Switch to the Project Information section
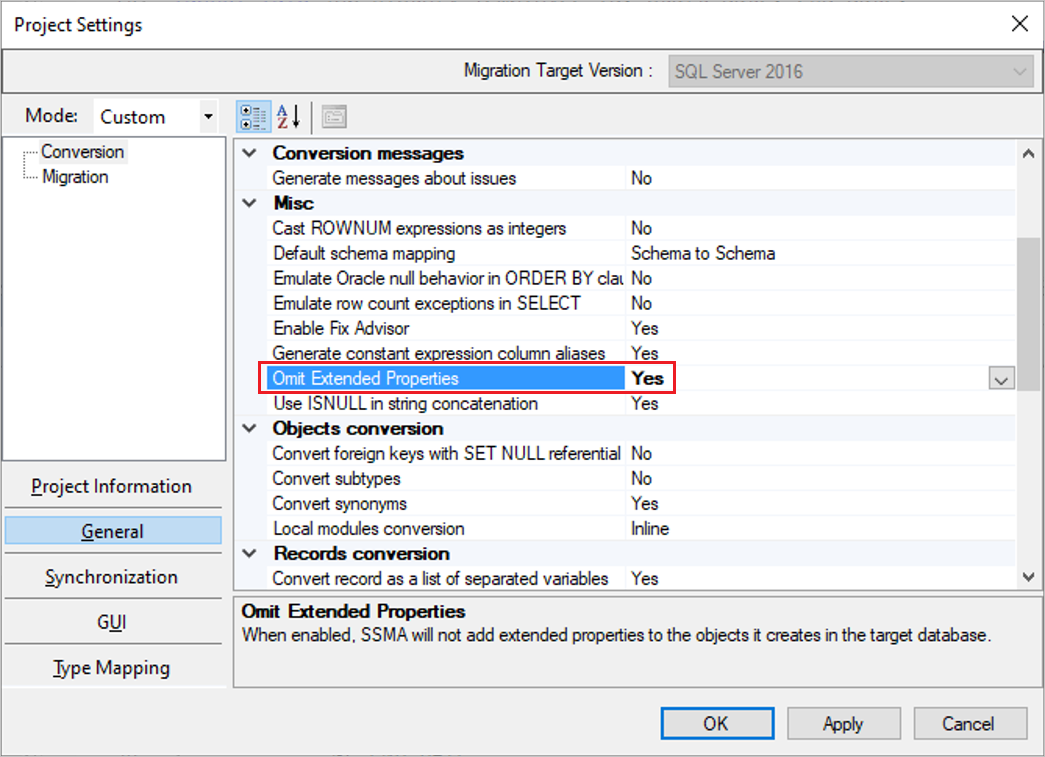 coord(112,487)
